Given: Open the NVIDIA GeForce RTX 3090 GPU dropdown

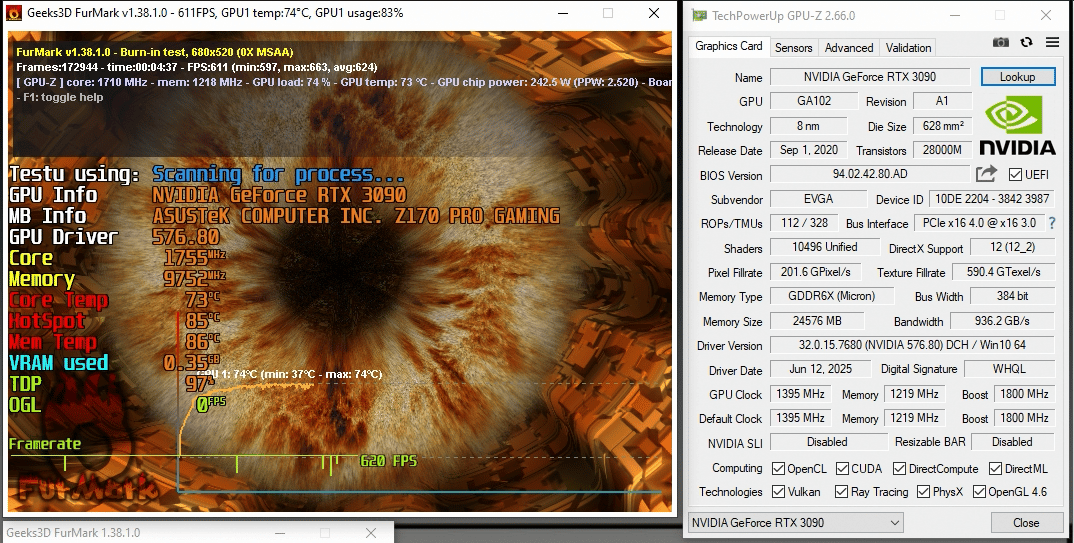Looking at the screenshot, I should coord(795,522).
